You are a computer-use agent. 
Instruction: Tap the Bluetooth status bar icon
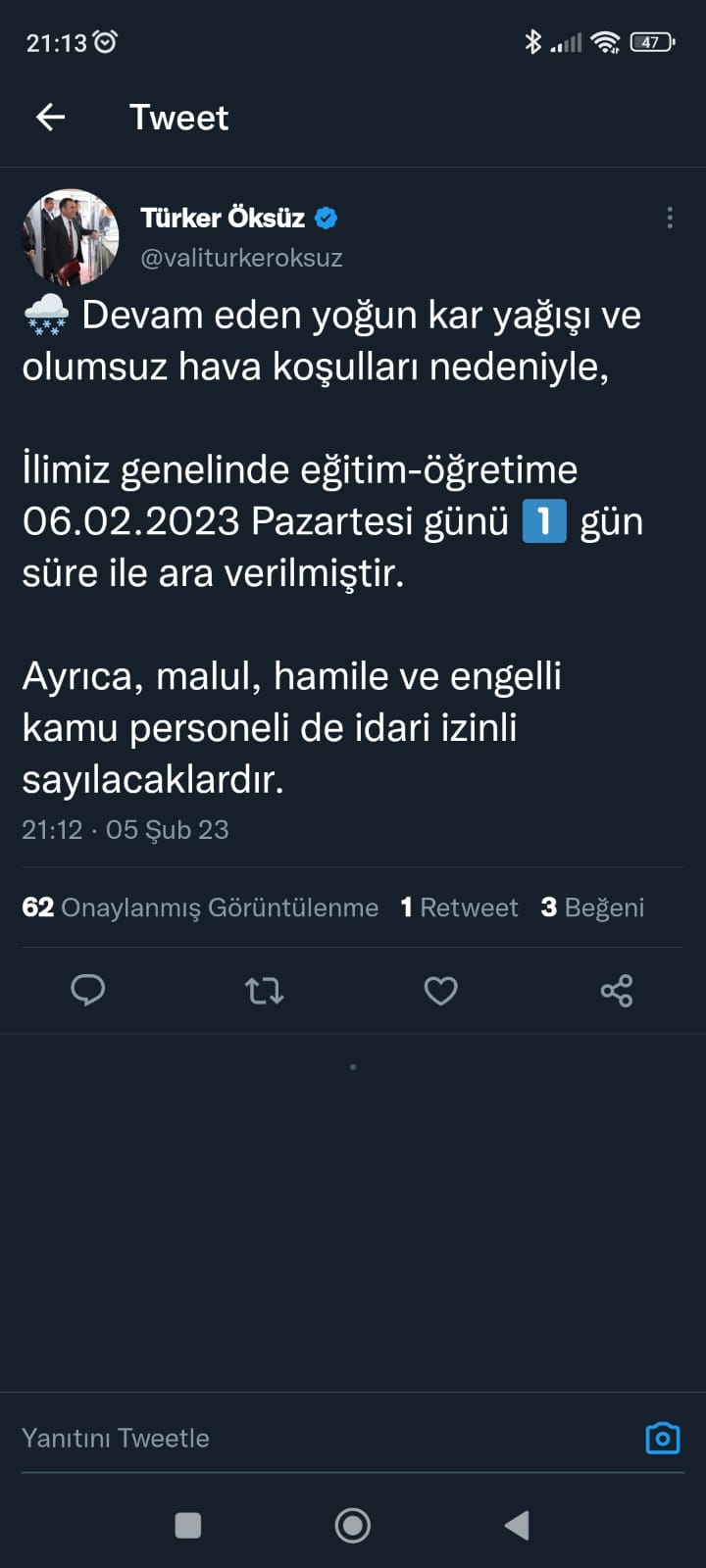tap(534, 41)
